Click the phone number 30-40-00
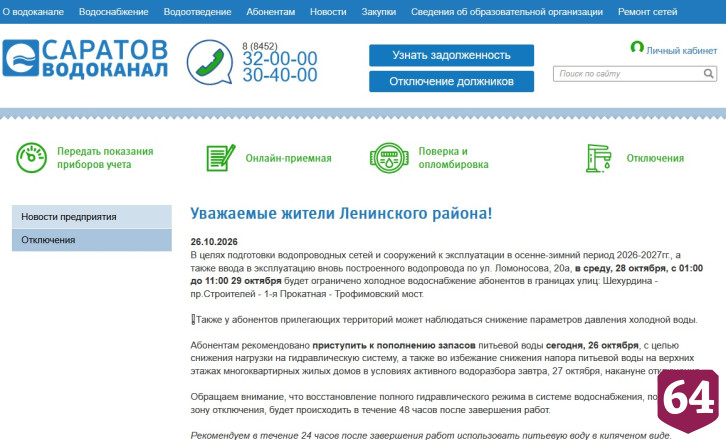 pyautogui.click(x=280, y=75)
